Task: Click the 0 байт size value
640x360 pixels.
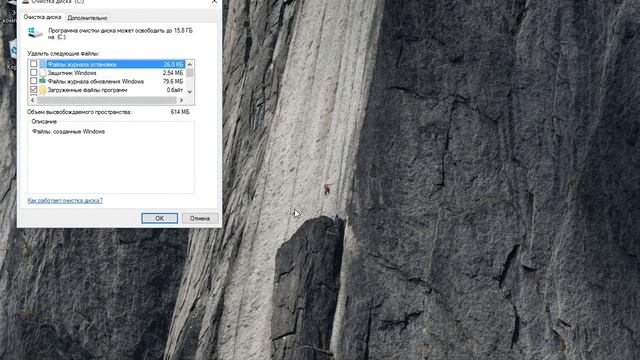Action: 175,90
